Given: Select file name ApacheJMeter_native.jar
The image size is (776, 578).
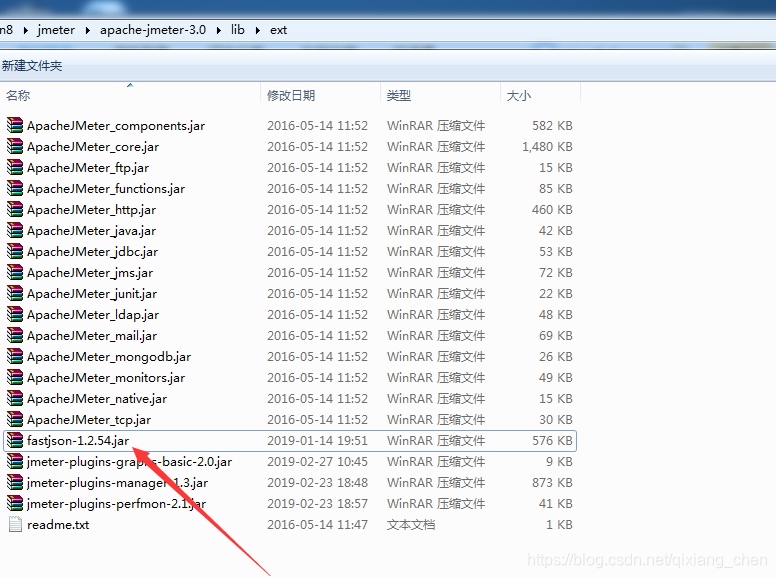Looking at the screenshot, I should 97,399.
